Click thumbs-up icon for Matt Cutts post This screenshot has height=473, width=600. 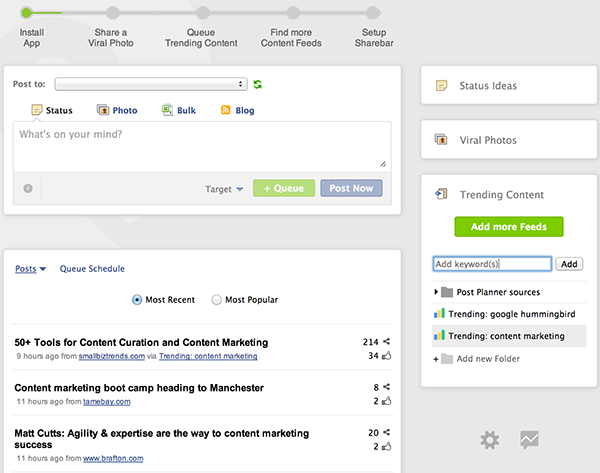[x=387, y=446]
